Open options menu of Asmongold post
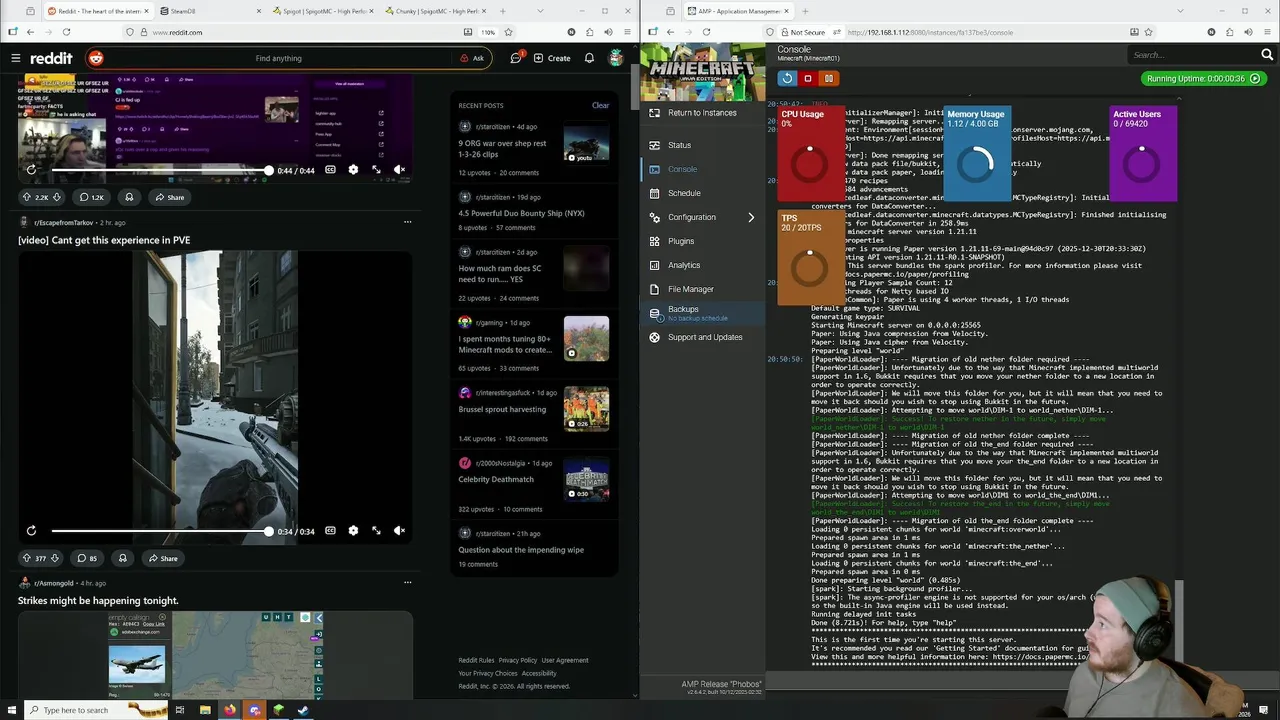The image size is (1280, 720). pos(407,582)
